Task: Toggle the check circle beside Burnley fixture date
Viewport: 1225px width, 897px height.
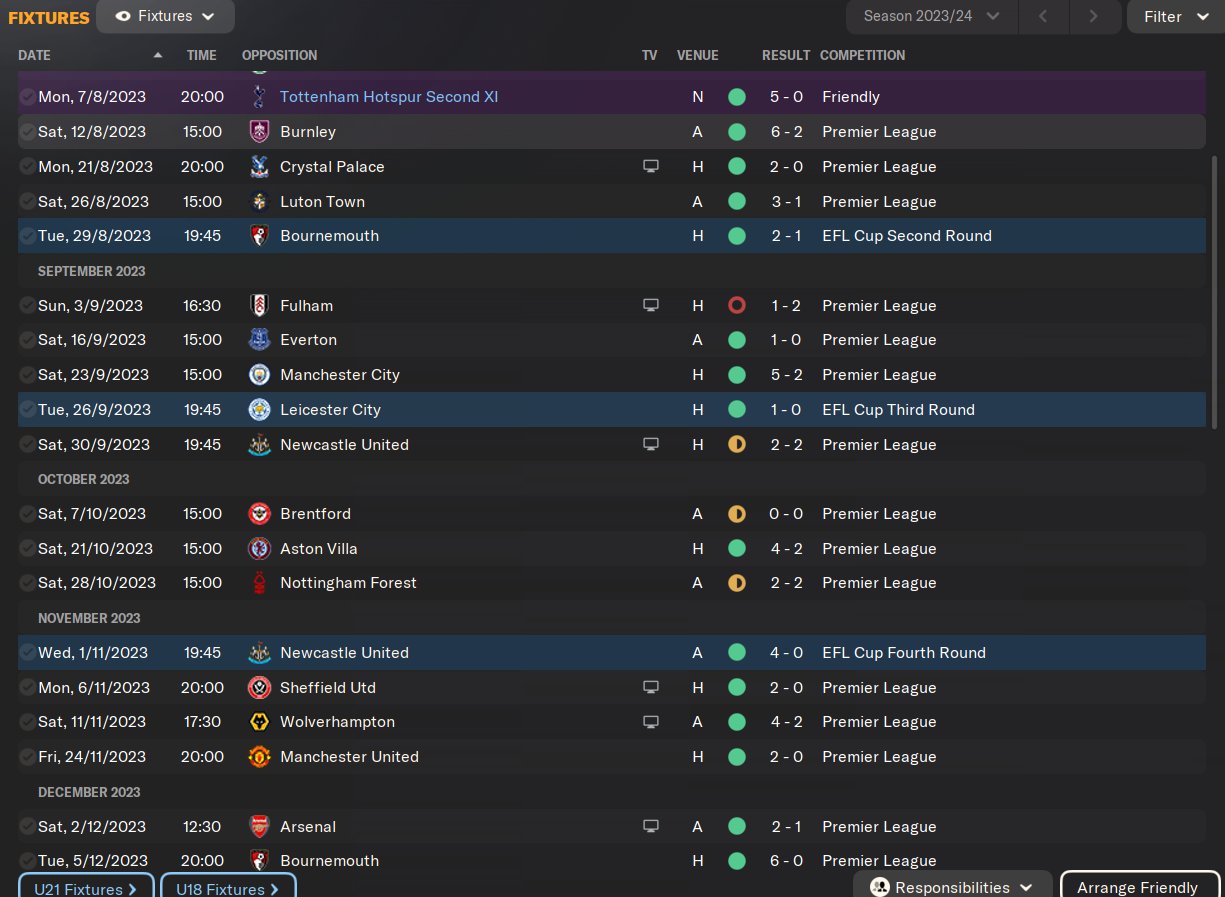Action: pyautogui.click(x=27, y=132)
